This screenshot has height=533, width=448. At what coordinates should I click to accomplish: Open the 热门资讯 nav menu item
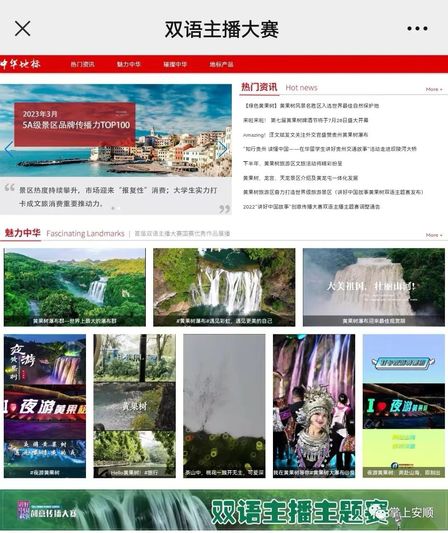82,64
